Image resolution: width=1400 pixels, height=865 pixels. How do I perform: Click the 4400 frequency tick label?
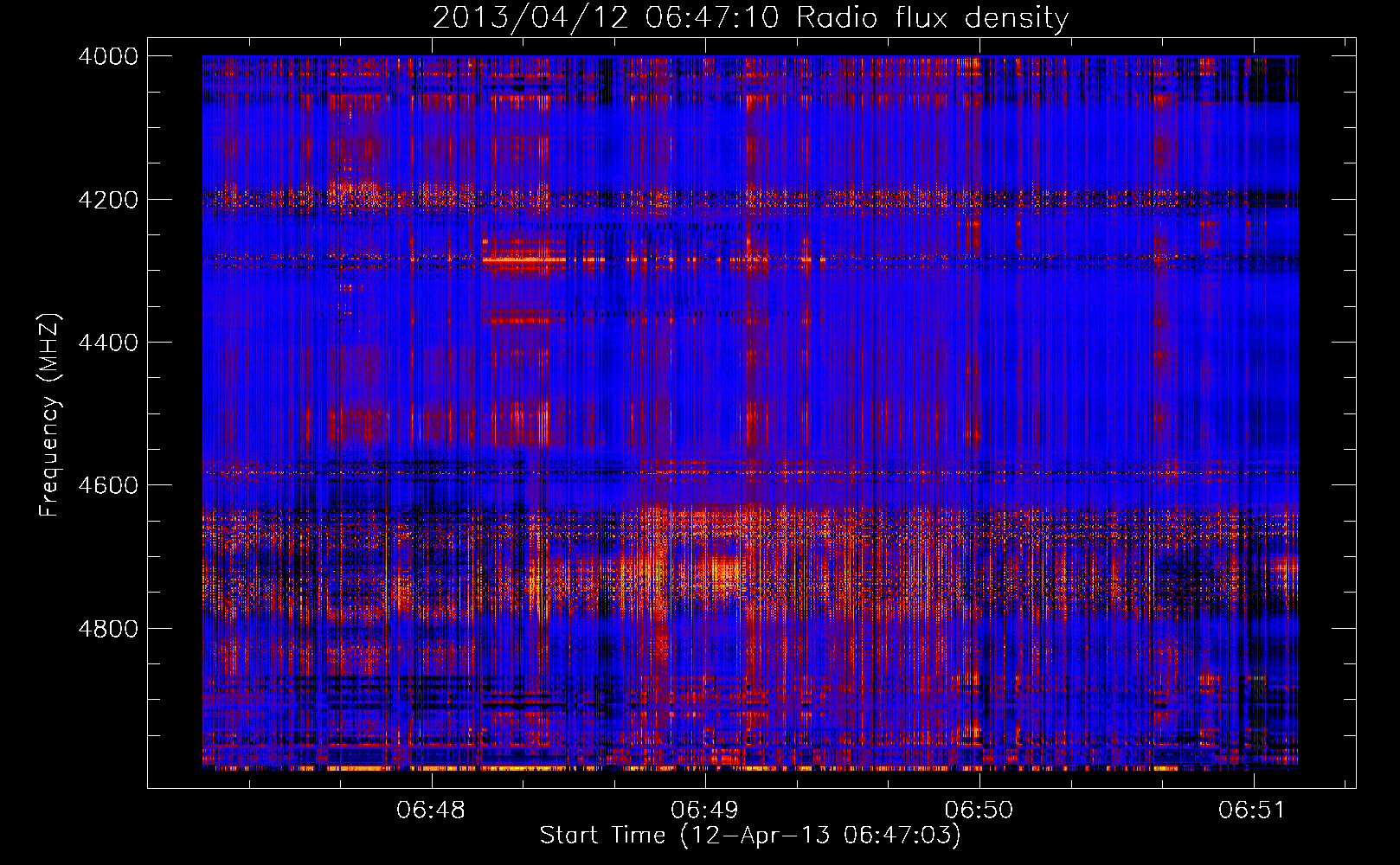pyautogui.click(x=108, y=343)
